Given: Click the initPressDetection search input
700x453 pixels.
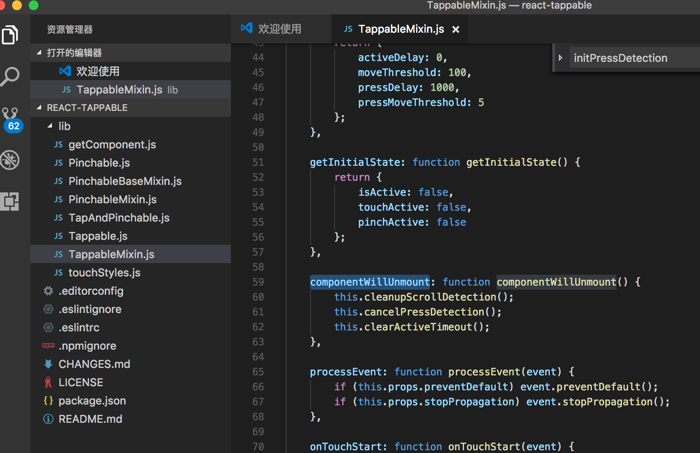Looking at the screenshot, I should pyautogui.click(x=634, y=58).
